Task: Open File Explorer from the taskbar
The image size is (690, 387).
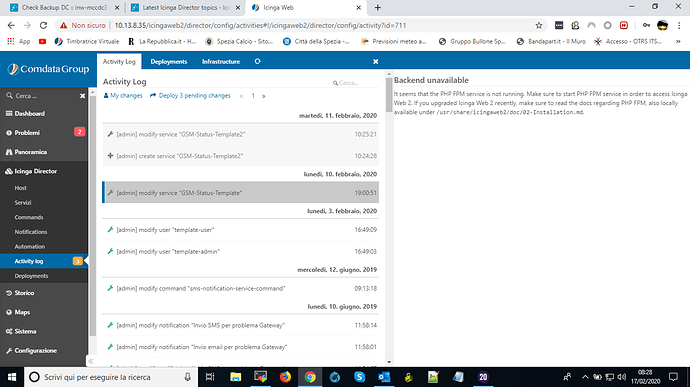Action: coord(235,377)
